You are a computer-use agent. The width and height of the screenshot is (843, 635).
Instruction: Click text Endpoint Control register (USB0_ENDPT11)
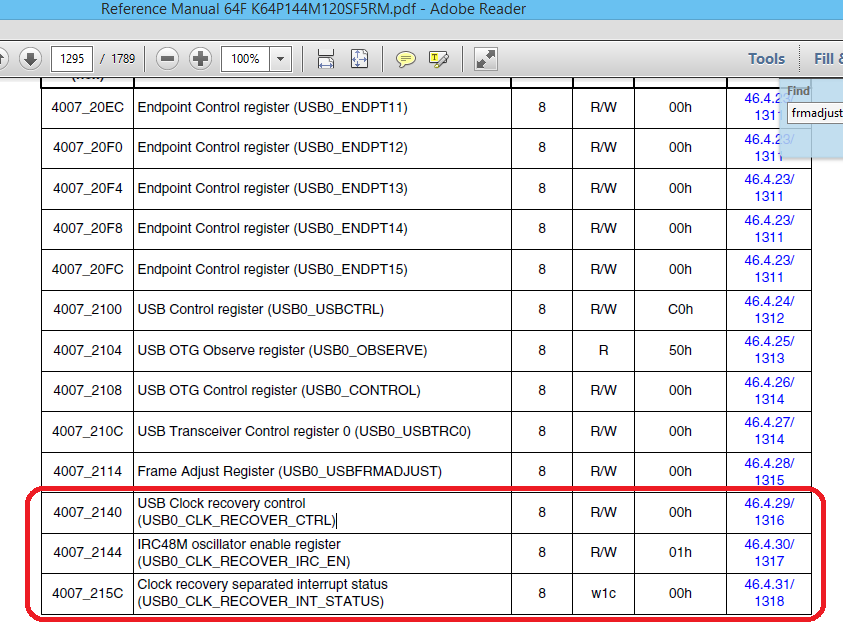coord(273,108)
